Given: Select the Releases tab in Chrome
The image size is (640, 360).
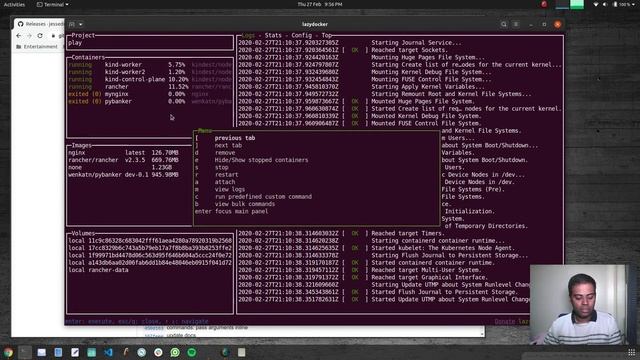Looking at the screenshot, I should pos(40,24).
